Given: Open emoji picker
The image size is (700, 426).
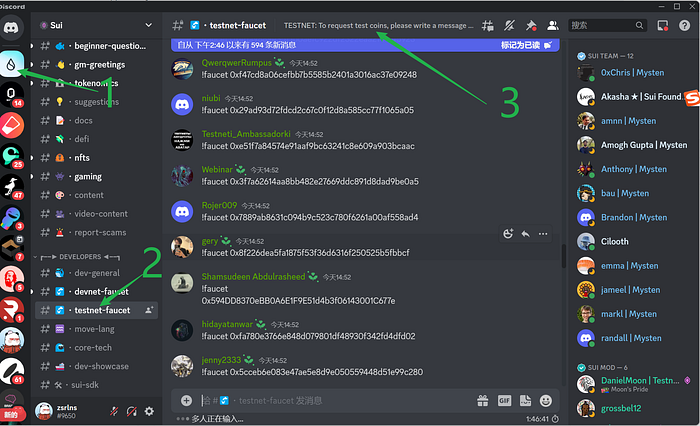Looking at the screenshot, I should (546, 401).
